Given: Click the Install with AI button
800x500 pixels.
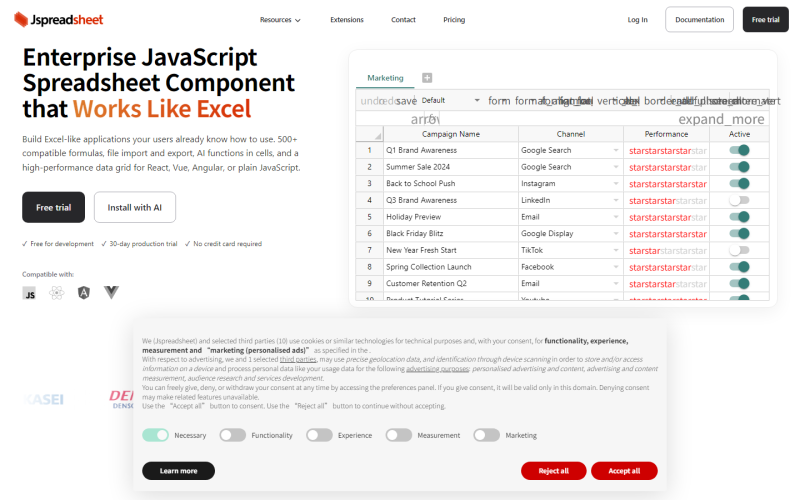Looking at the screenshot, I should [x=135, y=207].
